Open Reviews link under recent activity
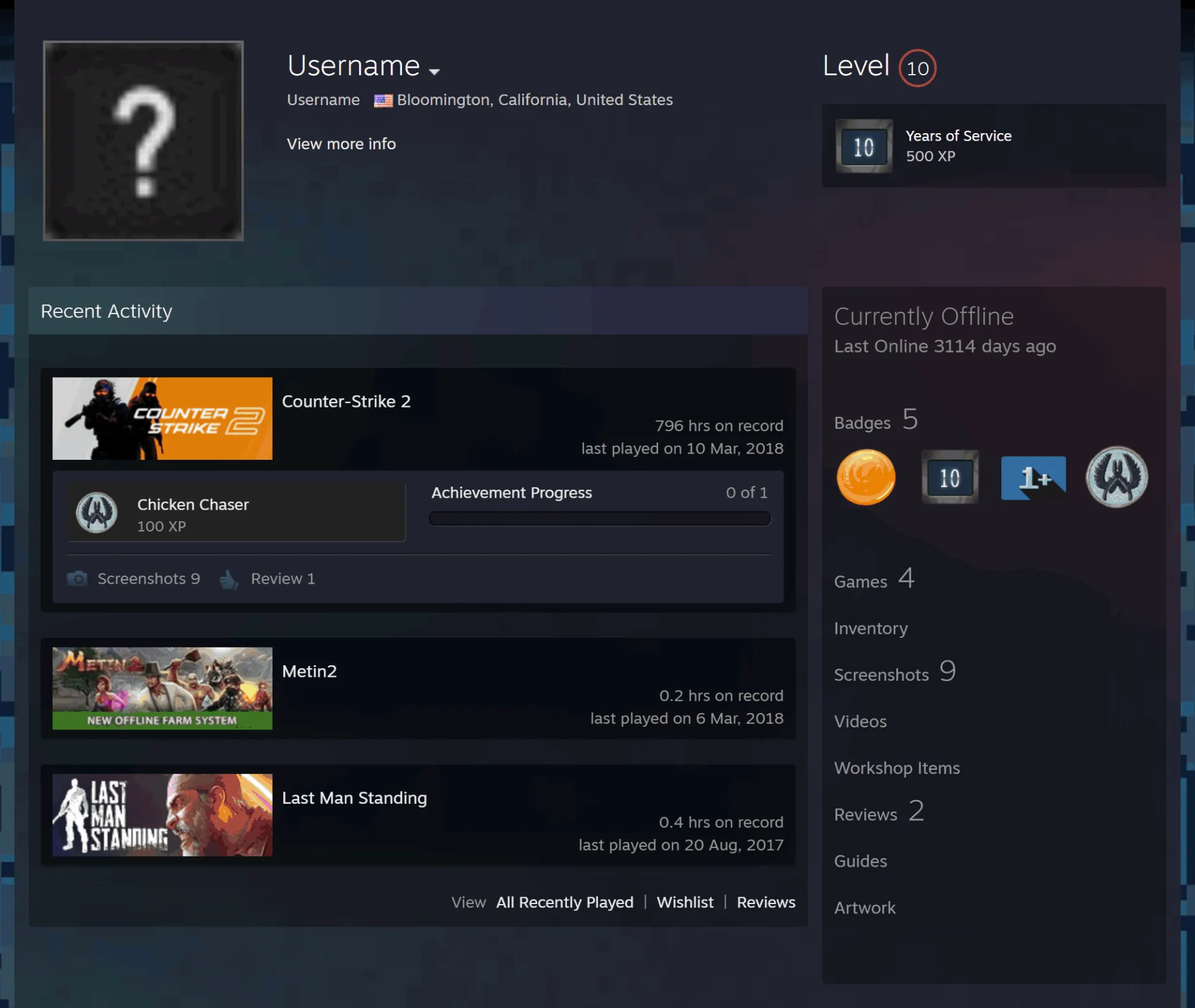The height and width of the screenshot is (1008, 1195). click(766, 902)
